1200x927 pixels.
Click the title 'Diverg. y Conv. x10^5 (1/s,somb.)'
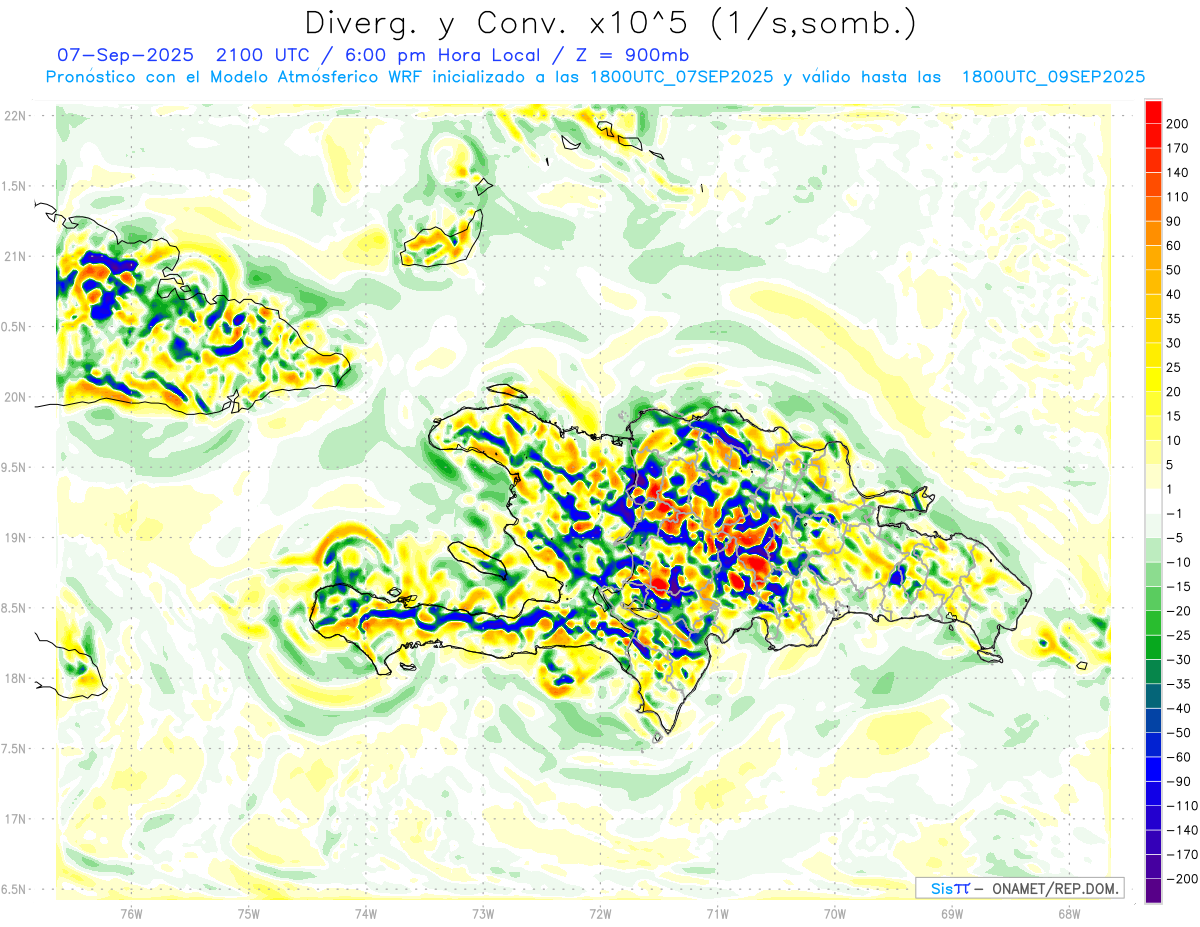click(x=610, y=23)
